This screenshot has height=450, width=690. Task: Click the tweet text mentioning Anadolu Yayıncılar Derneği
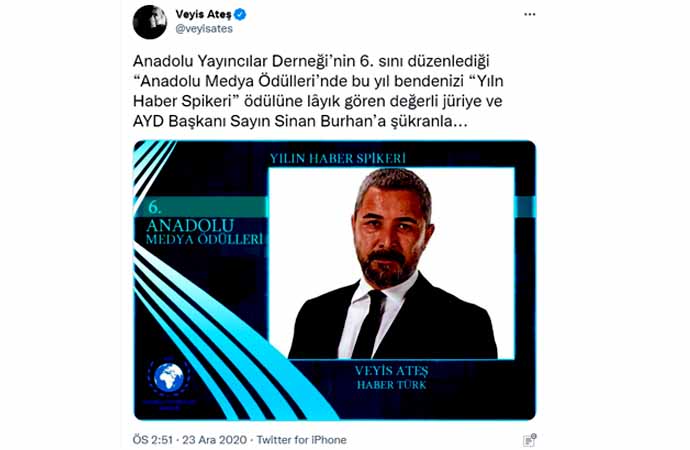318,91
